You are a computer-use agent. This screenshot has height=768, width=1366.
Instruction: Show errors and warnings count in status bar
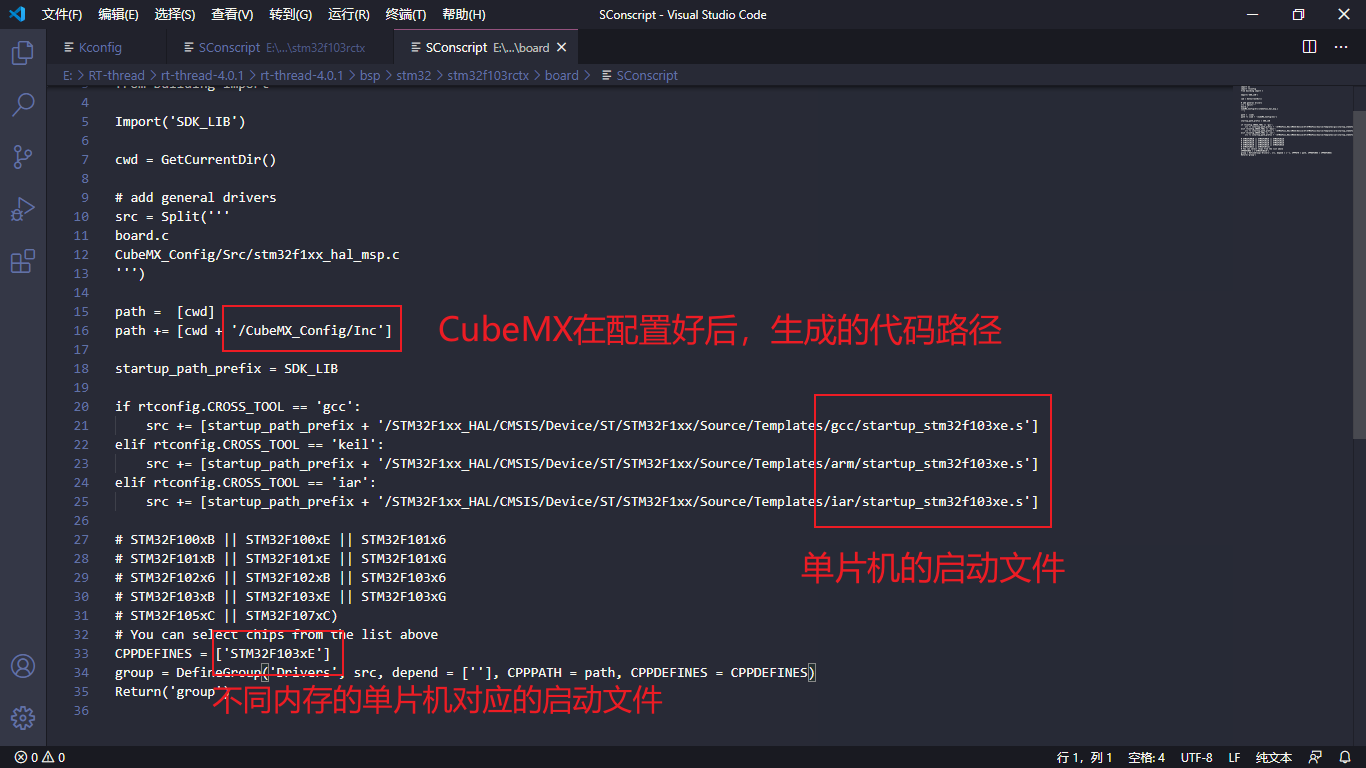(x=40, y=757)
